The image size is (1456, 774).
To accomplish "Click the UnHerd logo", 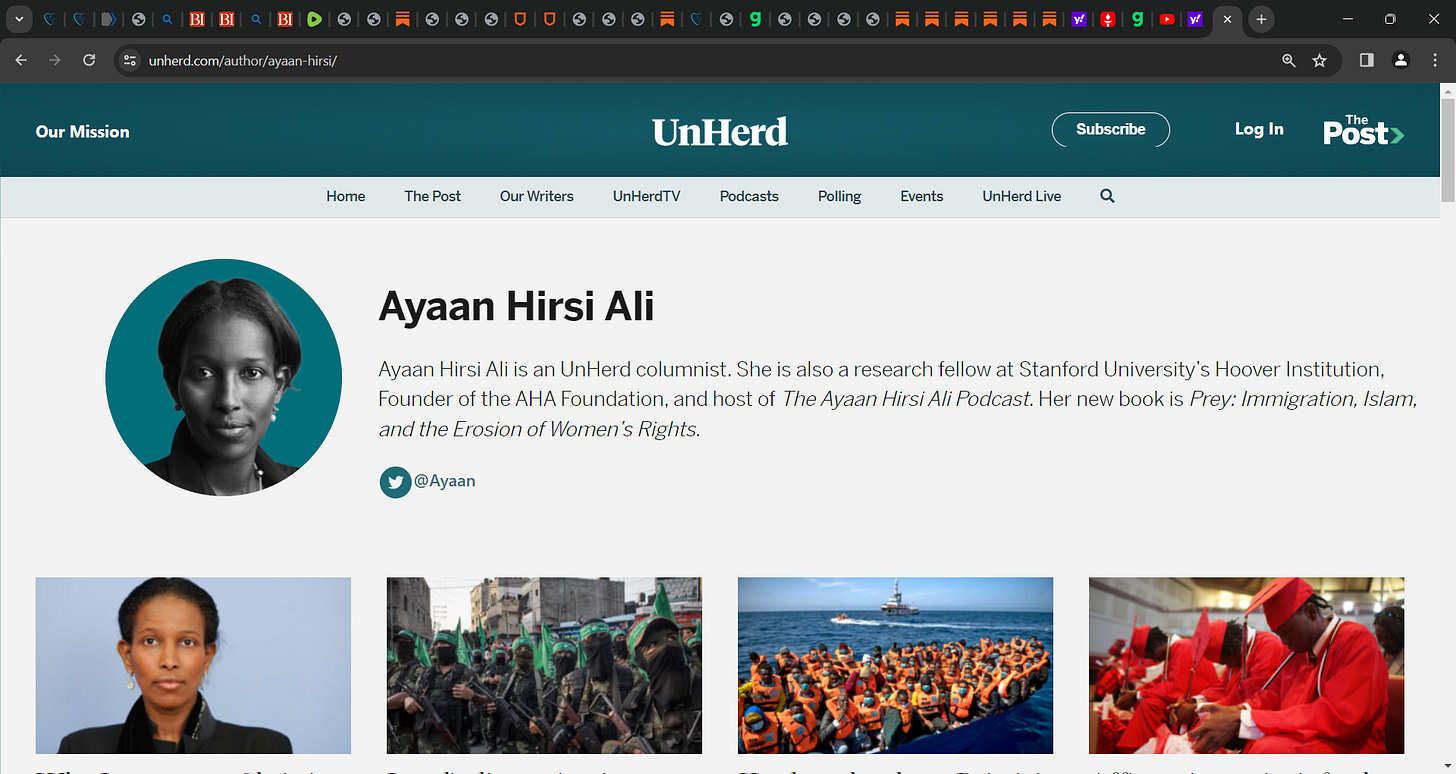I will click(720, 131).
